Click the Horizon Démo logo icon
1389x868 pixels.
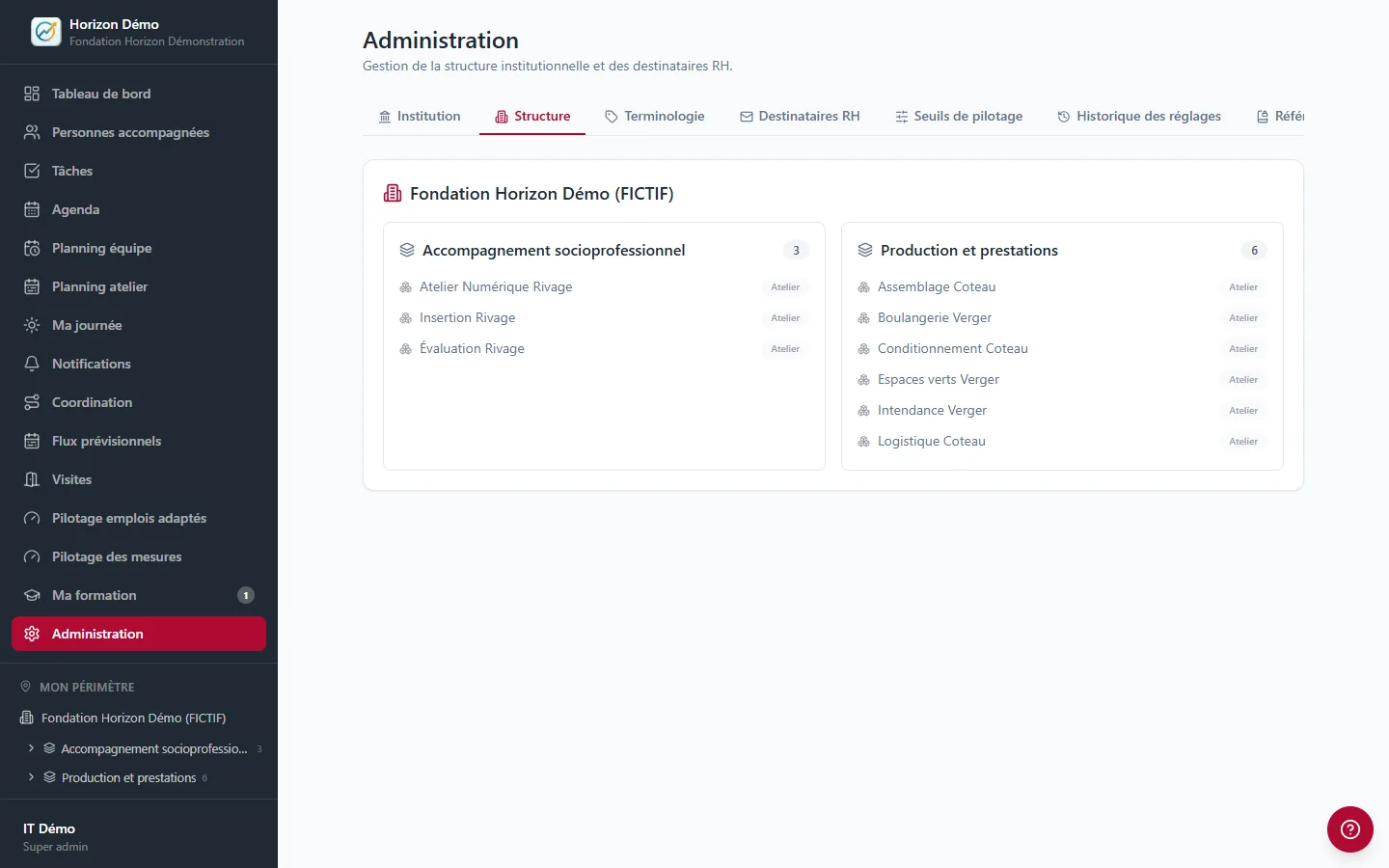pos(45,32)
